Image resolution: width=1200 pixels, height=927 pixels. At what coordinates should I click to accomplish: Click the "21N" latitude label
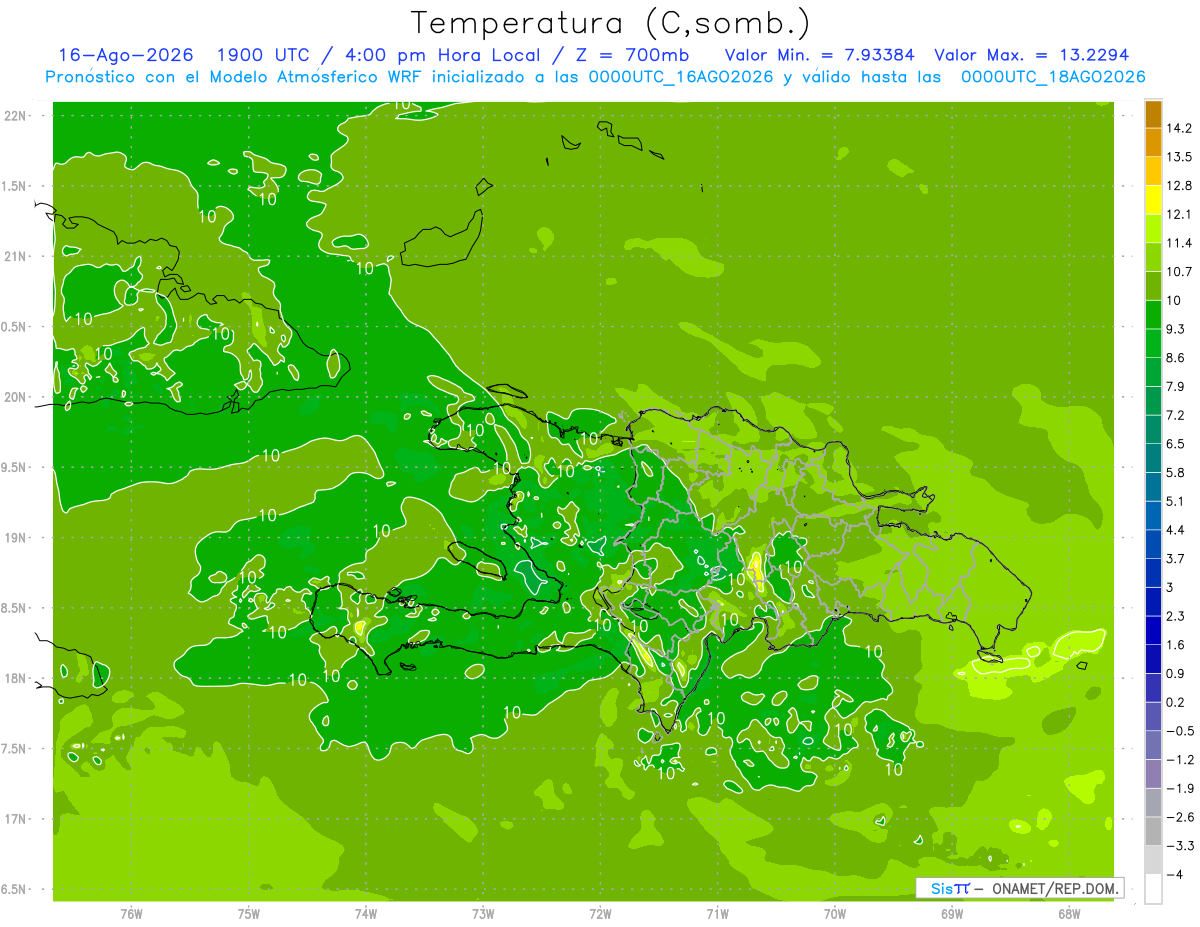[15, 256]
